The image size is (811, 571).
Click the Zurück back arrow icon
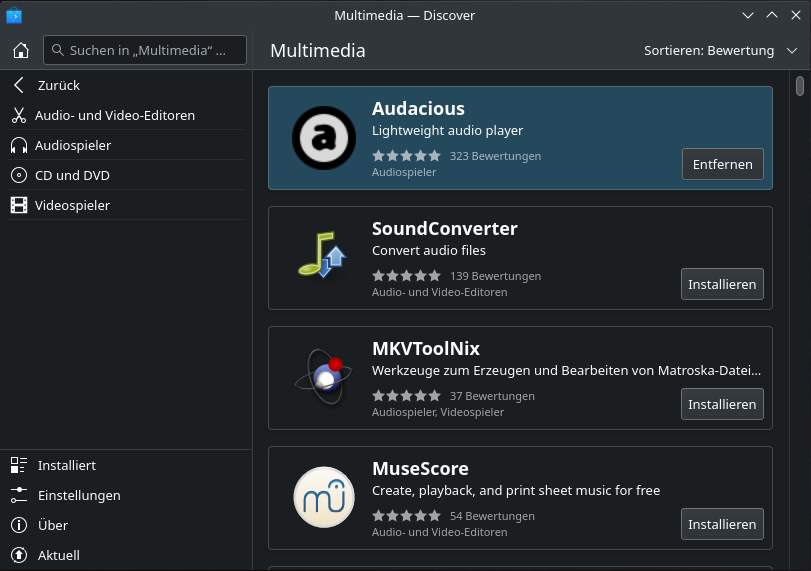click(x=19, y=85)
